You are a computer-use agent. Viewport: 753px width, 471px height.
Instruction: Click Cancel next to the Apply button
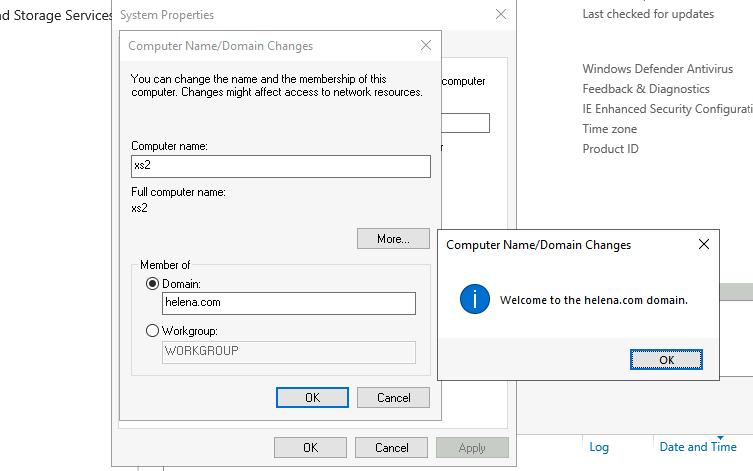click(x=391, y=448)
